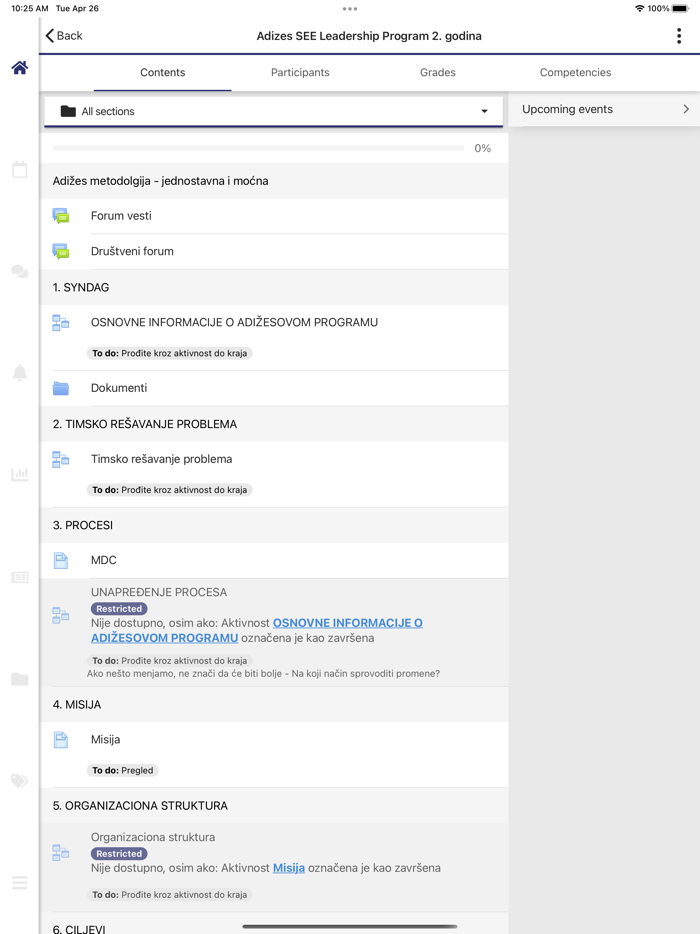Open OSNOVNE INFORMACIJE O ADIŽESOVOM PROGRAMU activity
Screen dimensions: 700x934
point(274,338)
